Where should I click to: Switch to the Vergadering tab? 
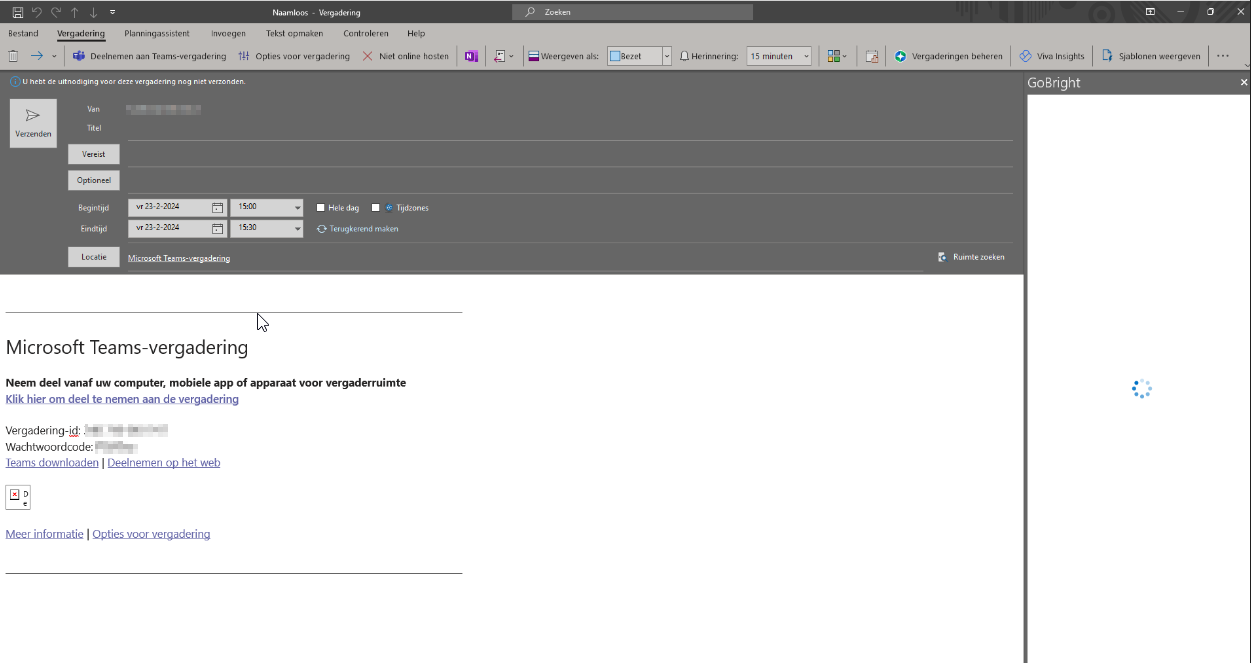81,33
